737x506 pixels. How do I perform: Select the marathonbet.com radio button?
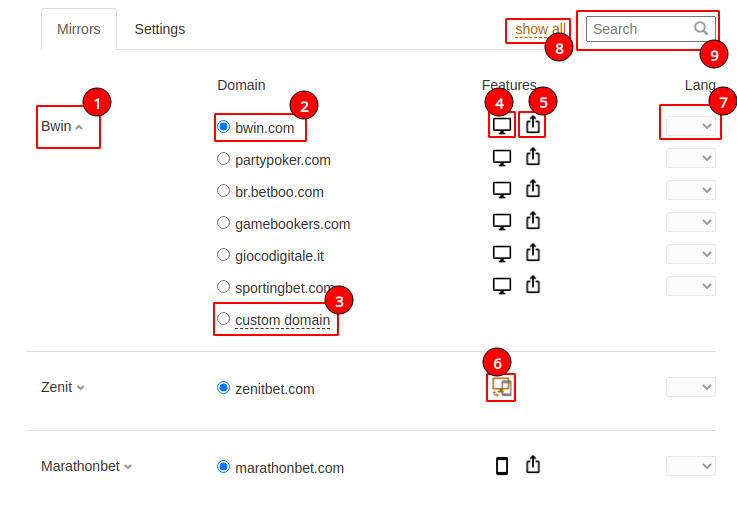coord(223,467)
